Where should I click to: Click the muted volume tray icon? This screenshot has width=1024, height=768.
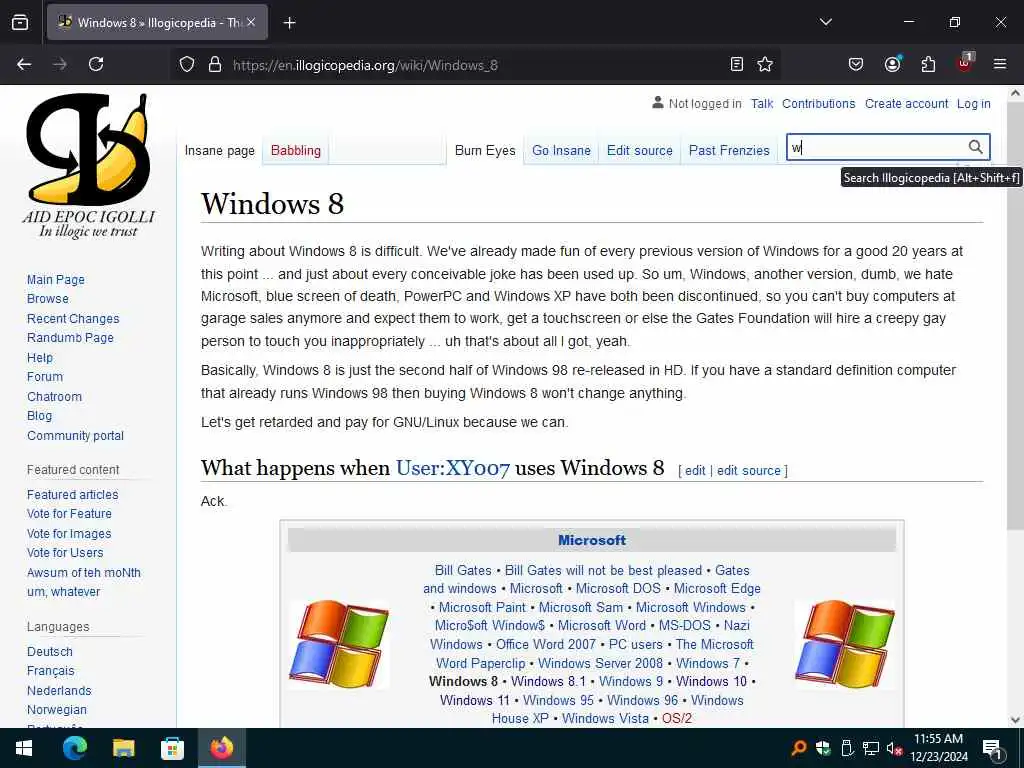895,748
